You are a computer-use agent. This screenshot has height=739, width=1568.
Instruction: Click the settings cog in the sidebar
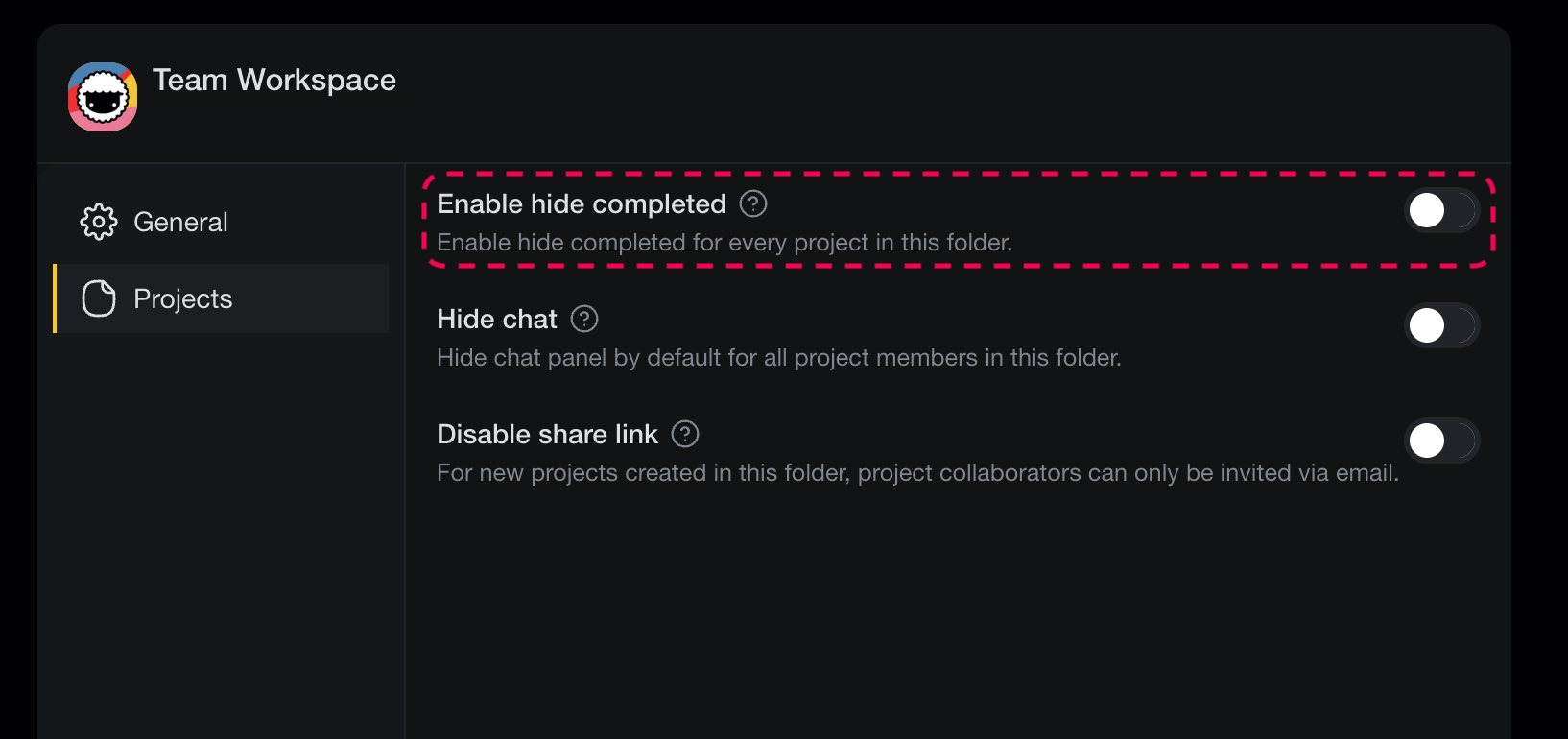point(98,222)
